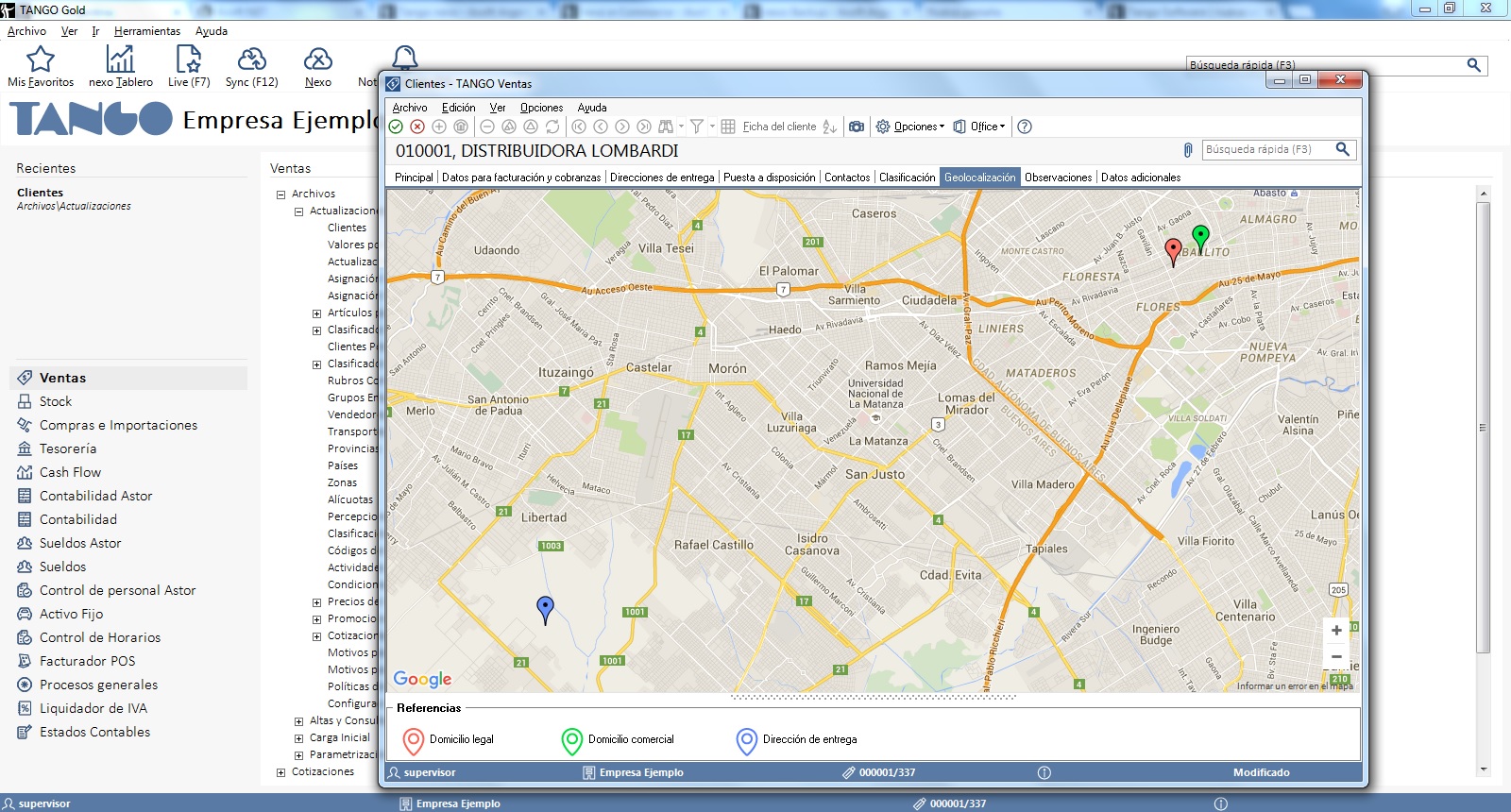Collapse the Archivos tree node
Image resolution: width=1511 pixels, height=812 pixels.
280,195
